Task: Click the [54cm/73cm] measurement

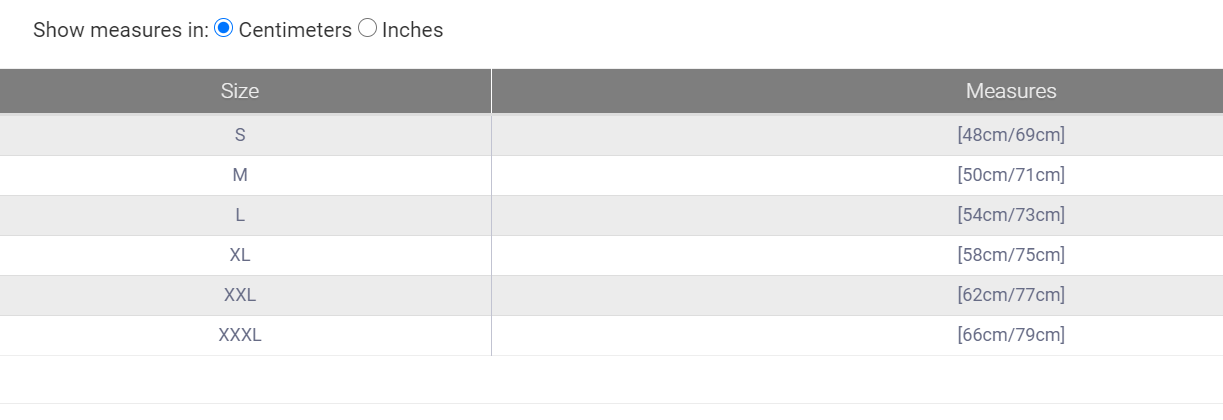Action: [1011, 215]
